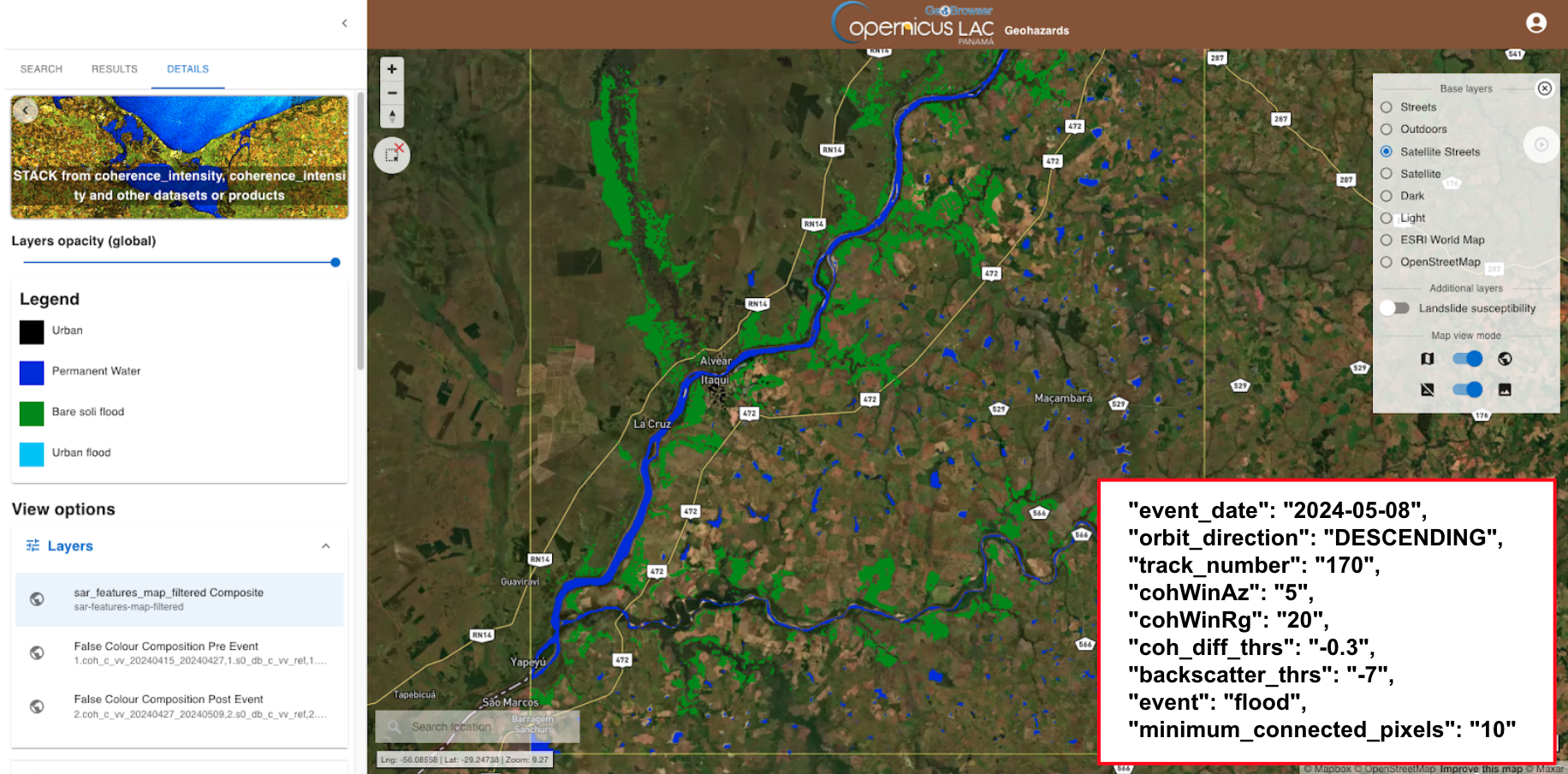Adjust the global layers opacity slider
Viewport: 1568px width, 774px height.
point(335,263)
